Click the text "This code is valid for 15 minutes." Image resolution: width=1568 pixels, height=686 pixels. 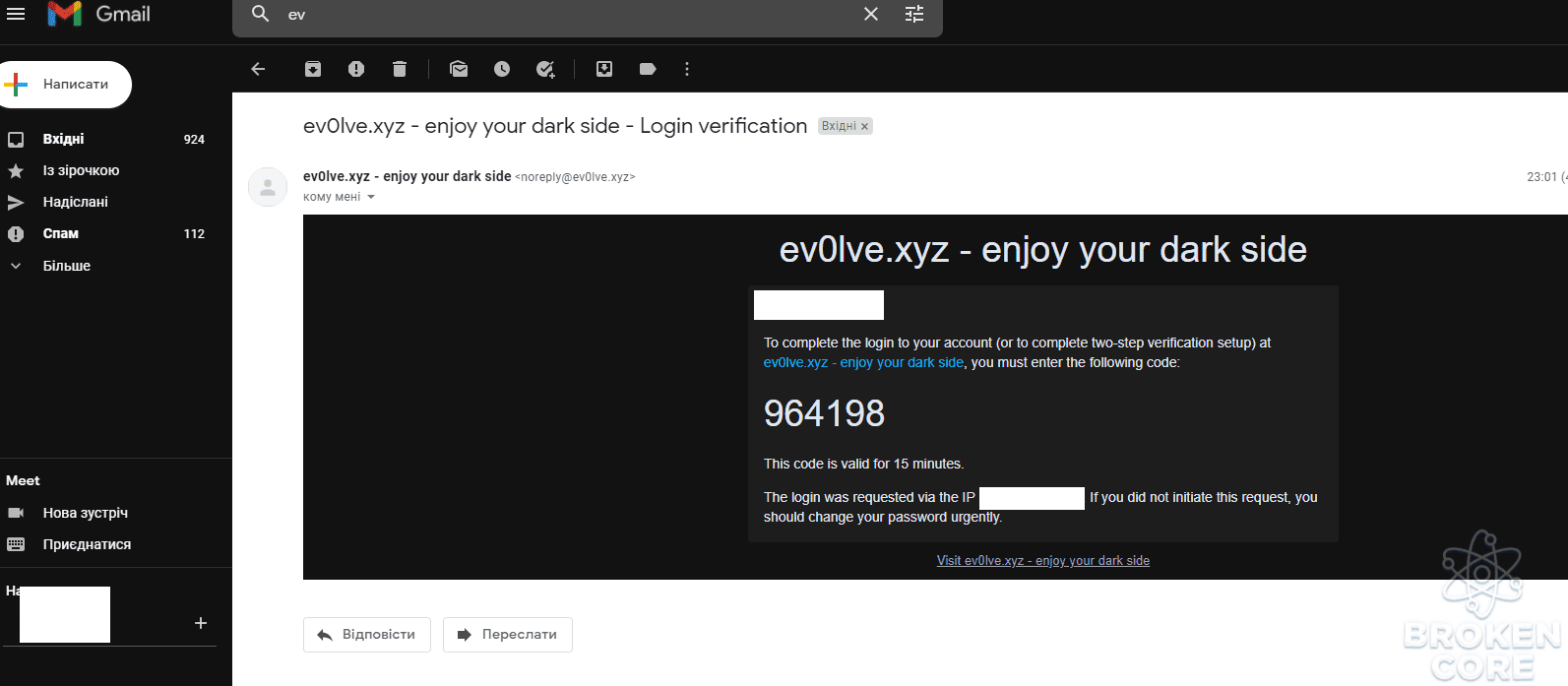tap(864, 464)
